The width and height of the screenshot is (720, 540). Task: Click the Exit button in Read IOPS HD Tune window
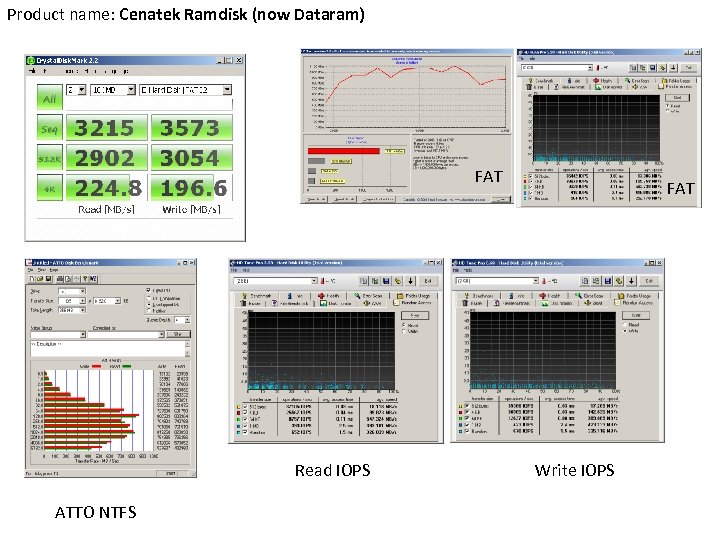coord(428,281)
